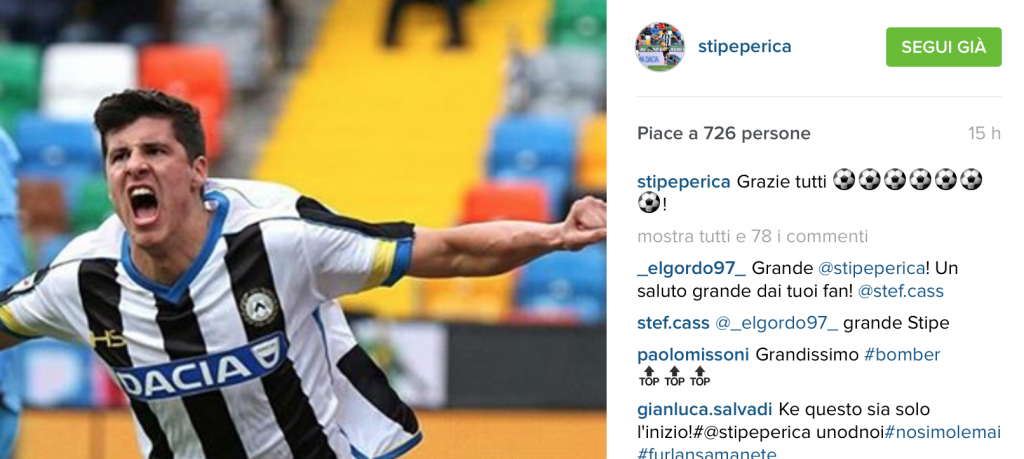1024x459 pixels.
Task: Click the first soccer ball emoji in caption
Action: [x=844, y=180]
